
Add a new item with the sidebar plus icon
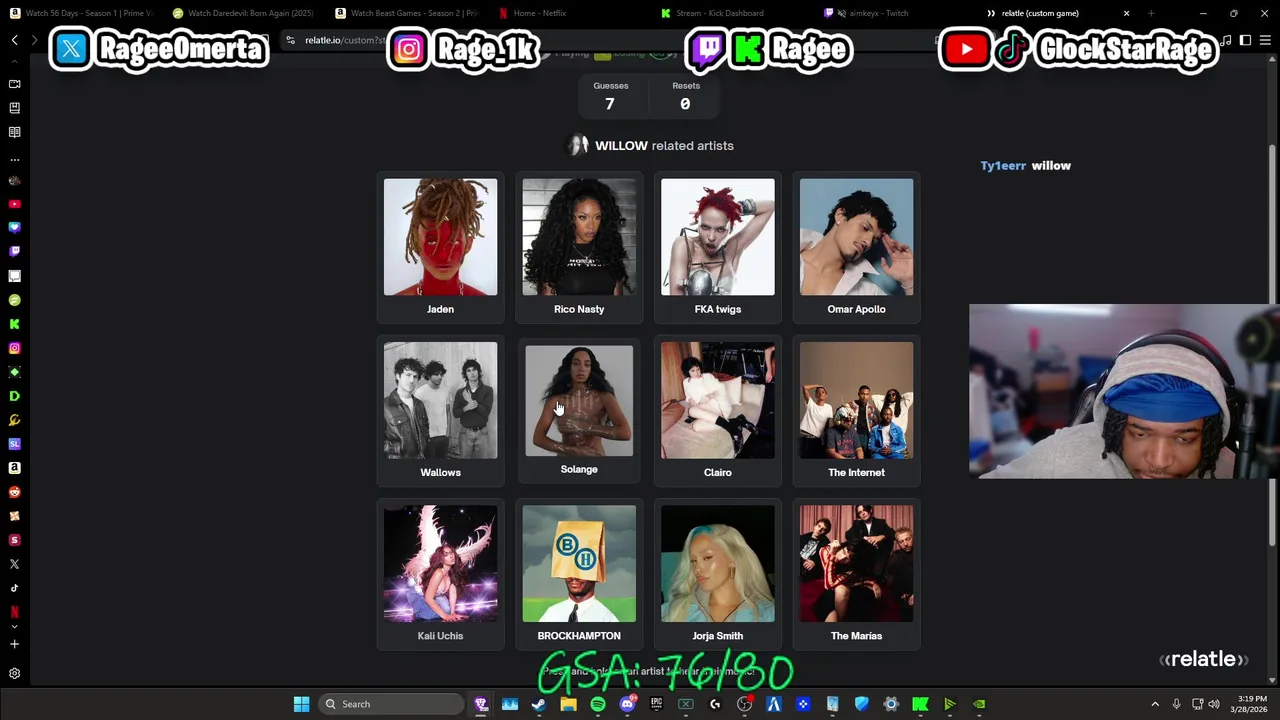[x=14, y=644]
